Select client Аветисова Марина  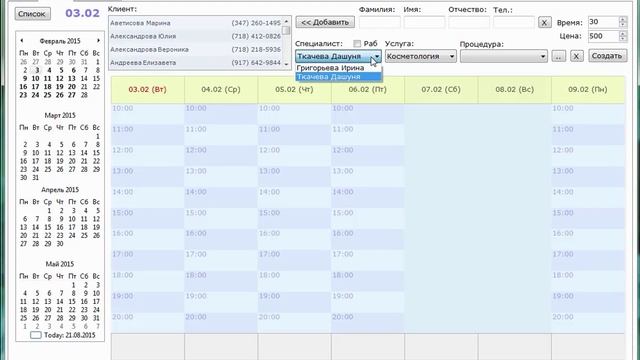click(x=196, y=23)
